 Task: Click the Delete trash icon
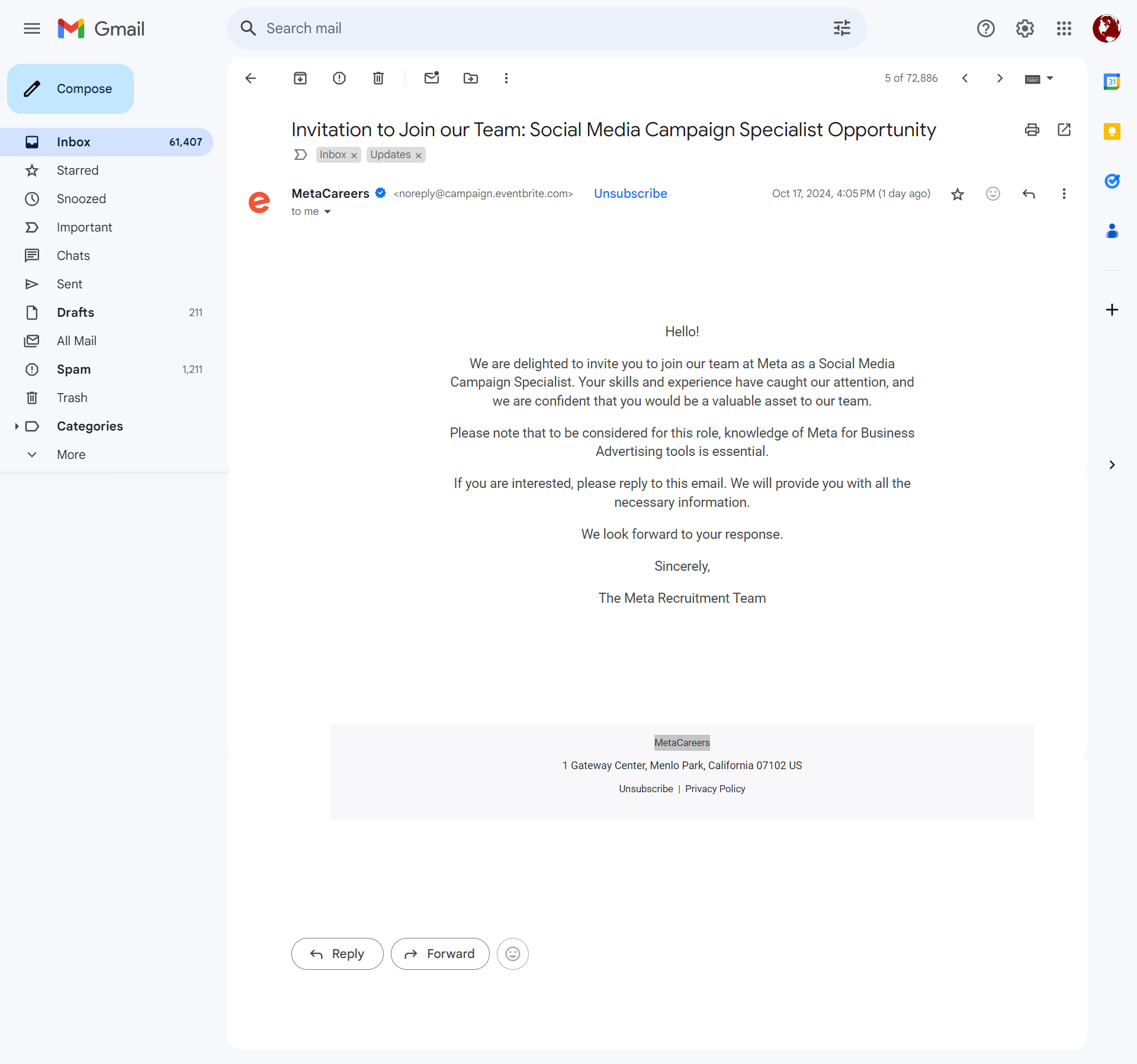click(x=379, y=78)
